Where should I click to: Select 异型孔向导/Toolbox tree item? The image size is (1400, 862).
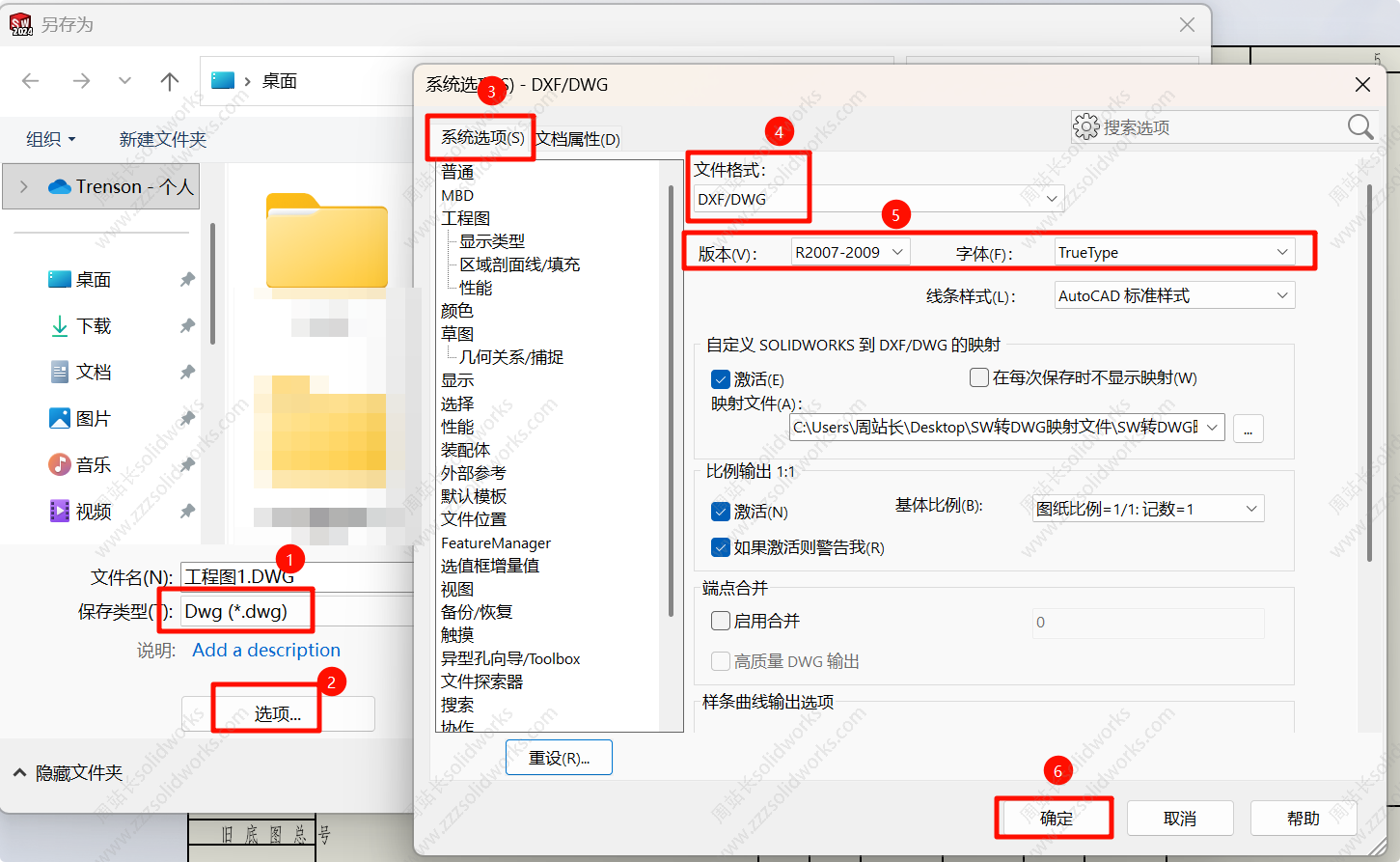tap(510, 658)
